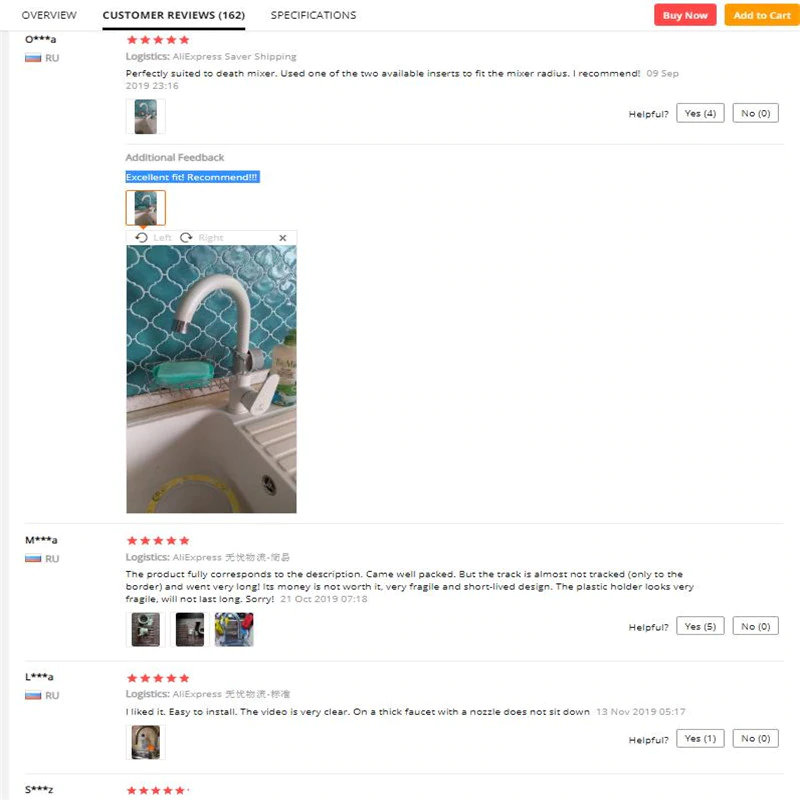Image resolution: width=800 pixels, height=800 pixels.
Task: Open the Overview tab
Action: tap(49, 15)
